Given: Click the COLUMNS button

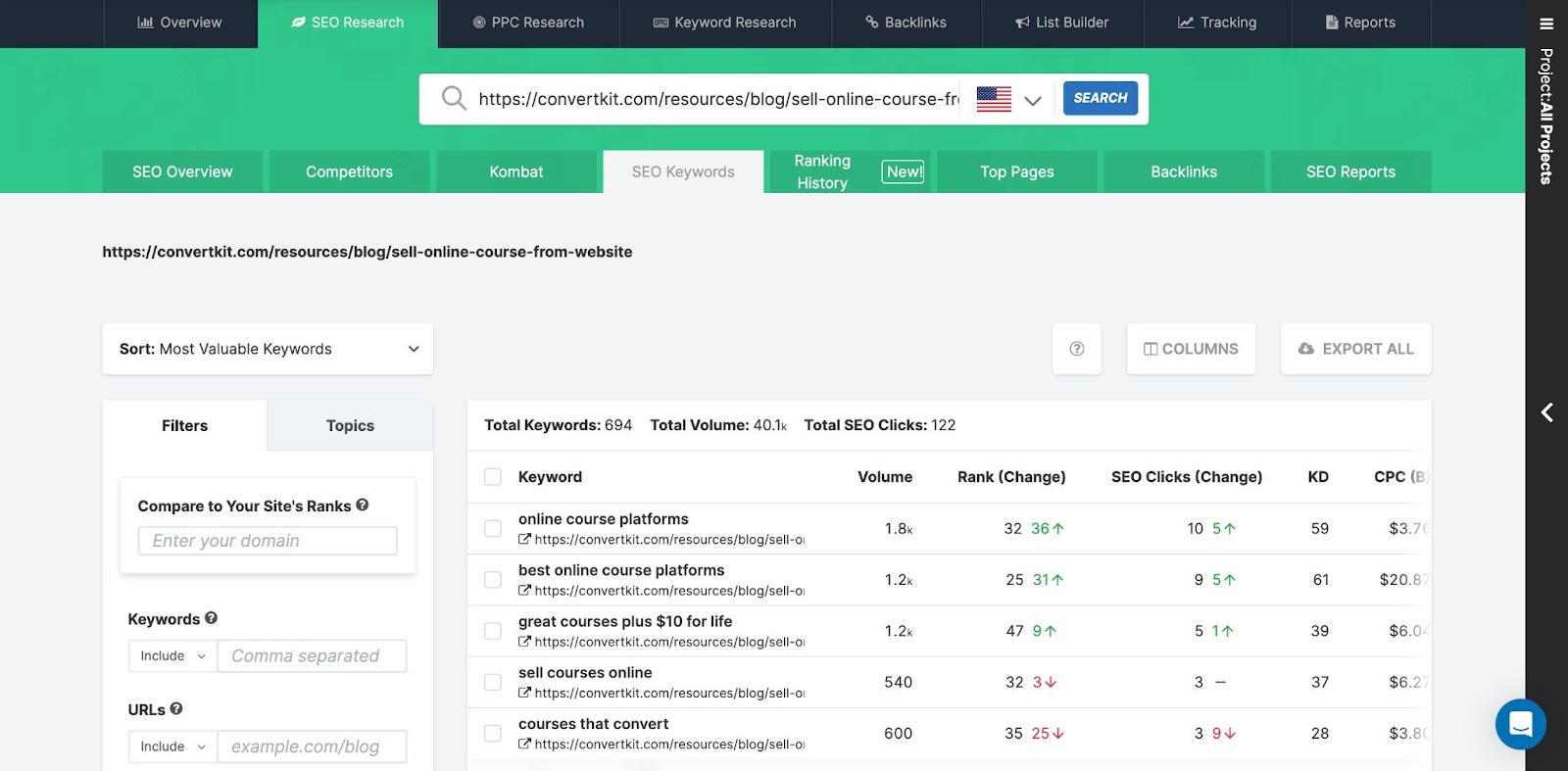Looking at the screenshot, I should (1191, 349).
